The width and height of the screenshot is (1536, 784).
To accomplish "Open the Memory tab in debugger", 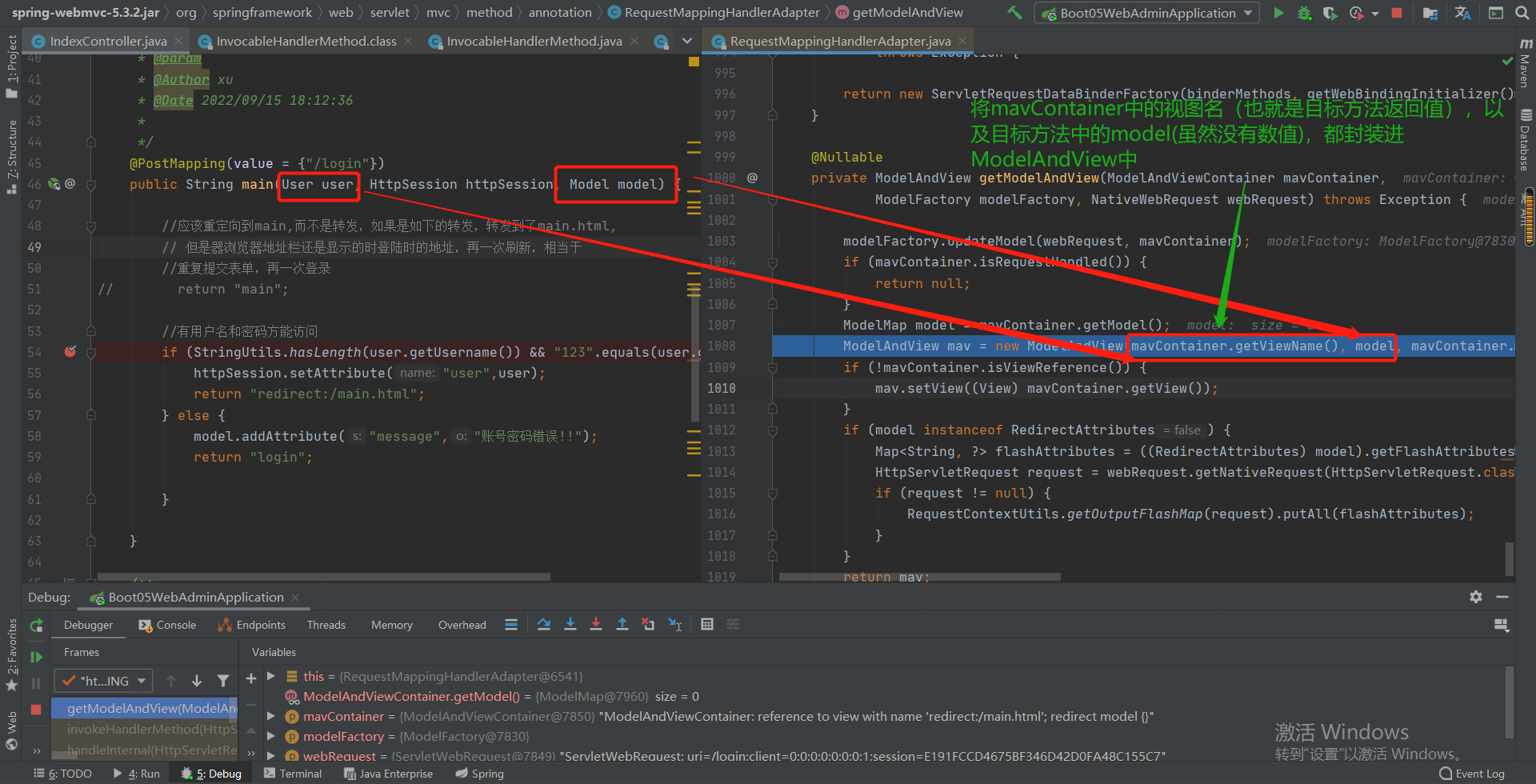I will pyautogui.click(x=392, y=625).
